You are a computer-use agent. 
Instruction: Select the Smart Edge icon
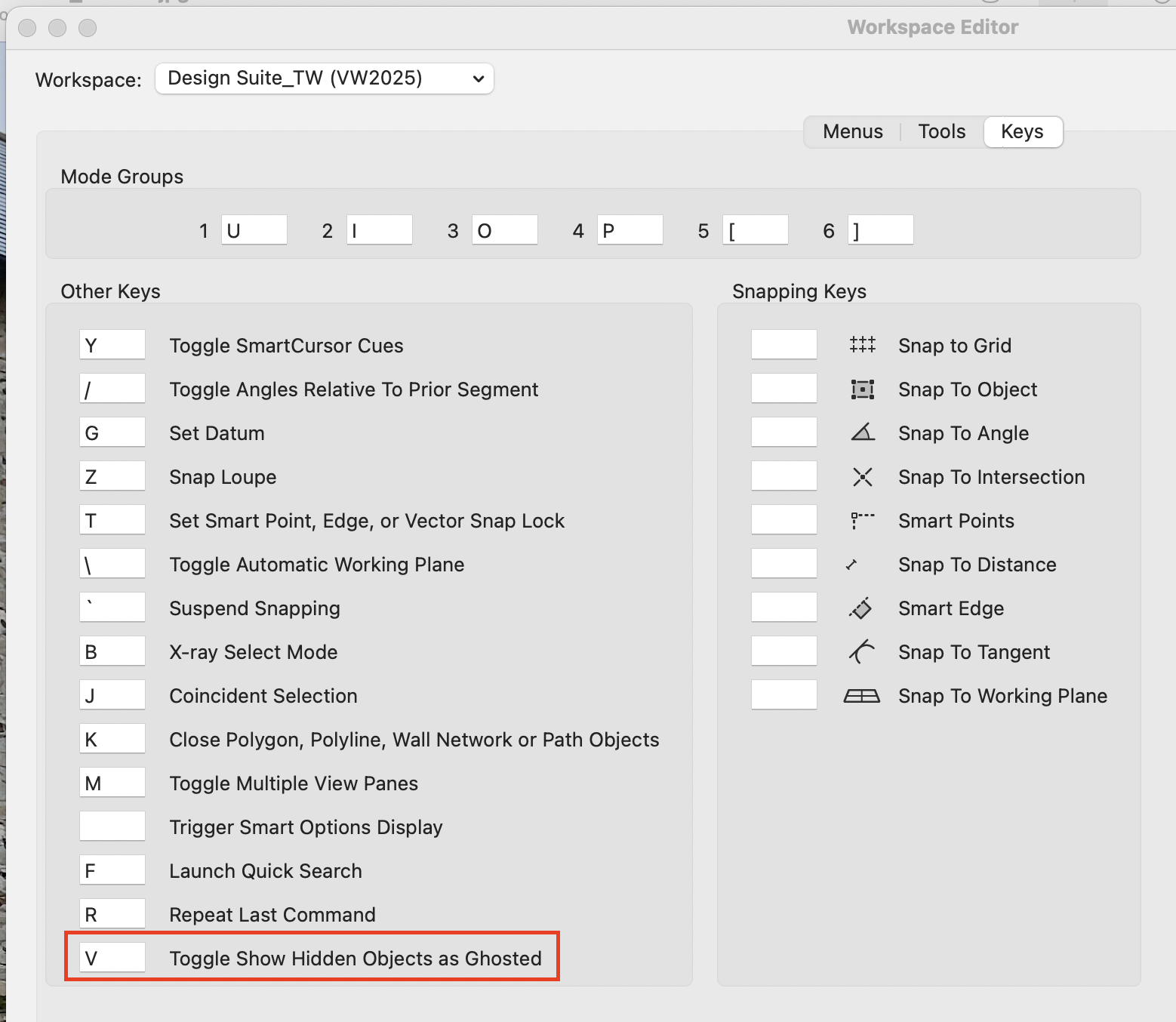(x=863, y=608)
